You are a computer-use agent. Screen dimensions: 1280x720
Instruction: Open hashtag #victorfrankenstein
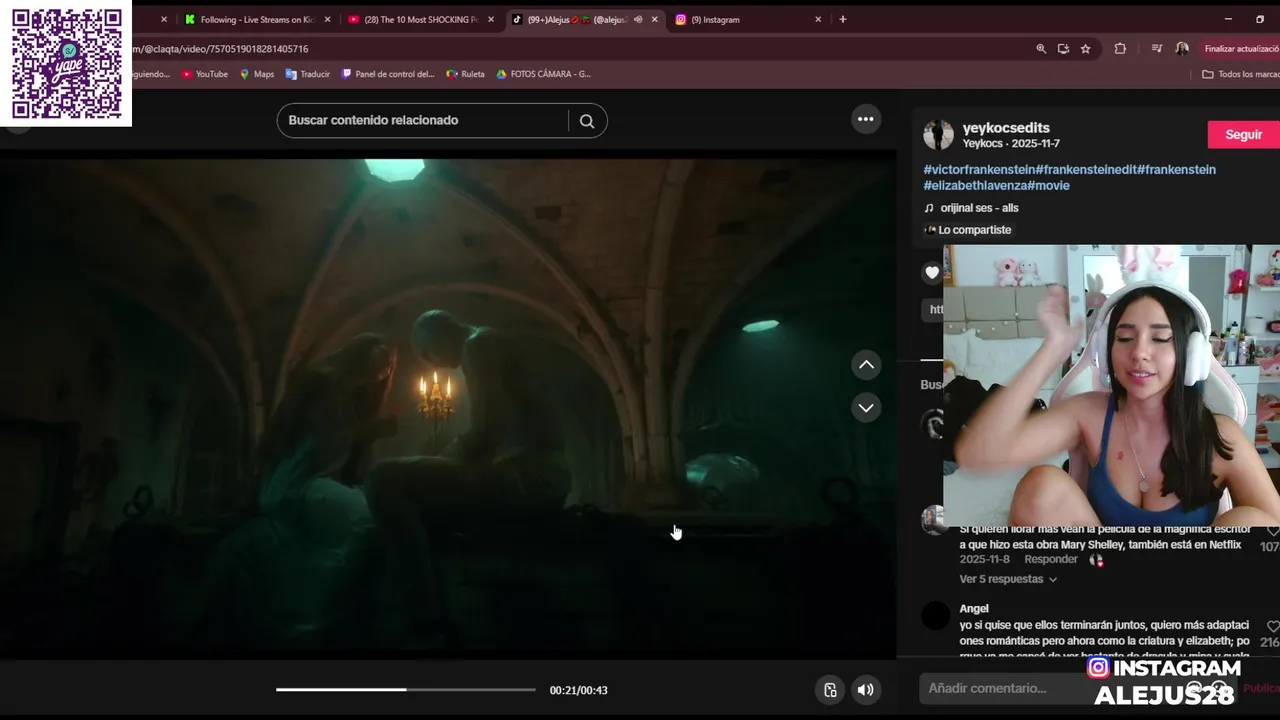[x=979, y=170]
